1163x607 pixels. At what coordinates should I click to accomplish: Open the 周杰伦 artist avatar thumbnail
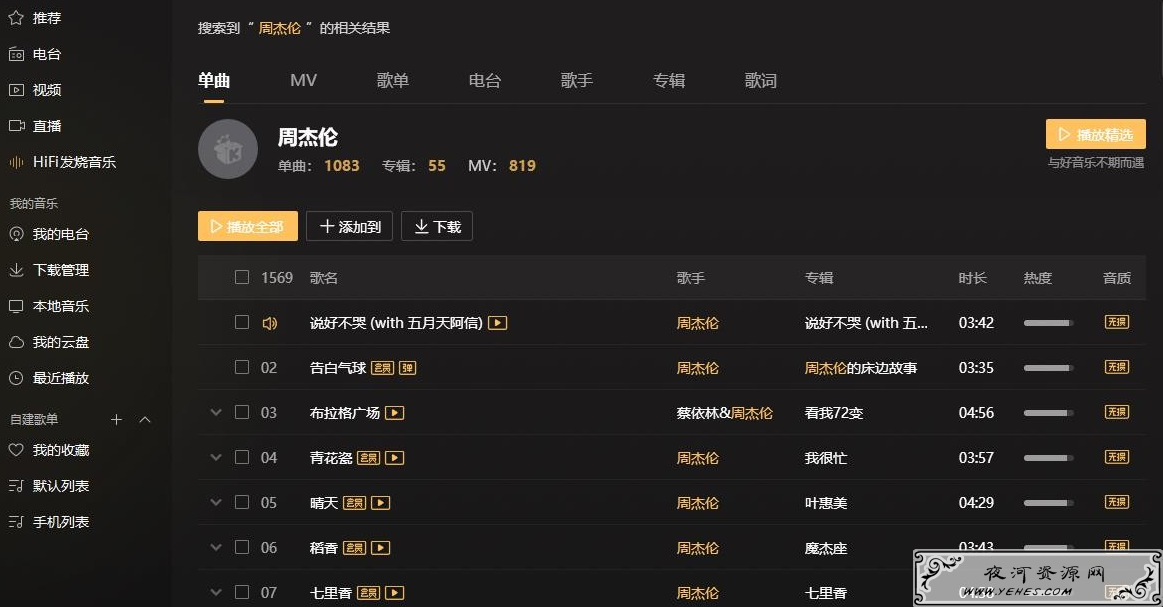coord(228,149)
